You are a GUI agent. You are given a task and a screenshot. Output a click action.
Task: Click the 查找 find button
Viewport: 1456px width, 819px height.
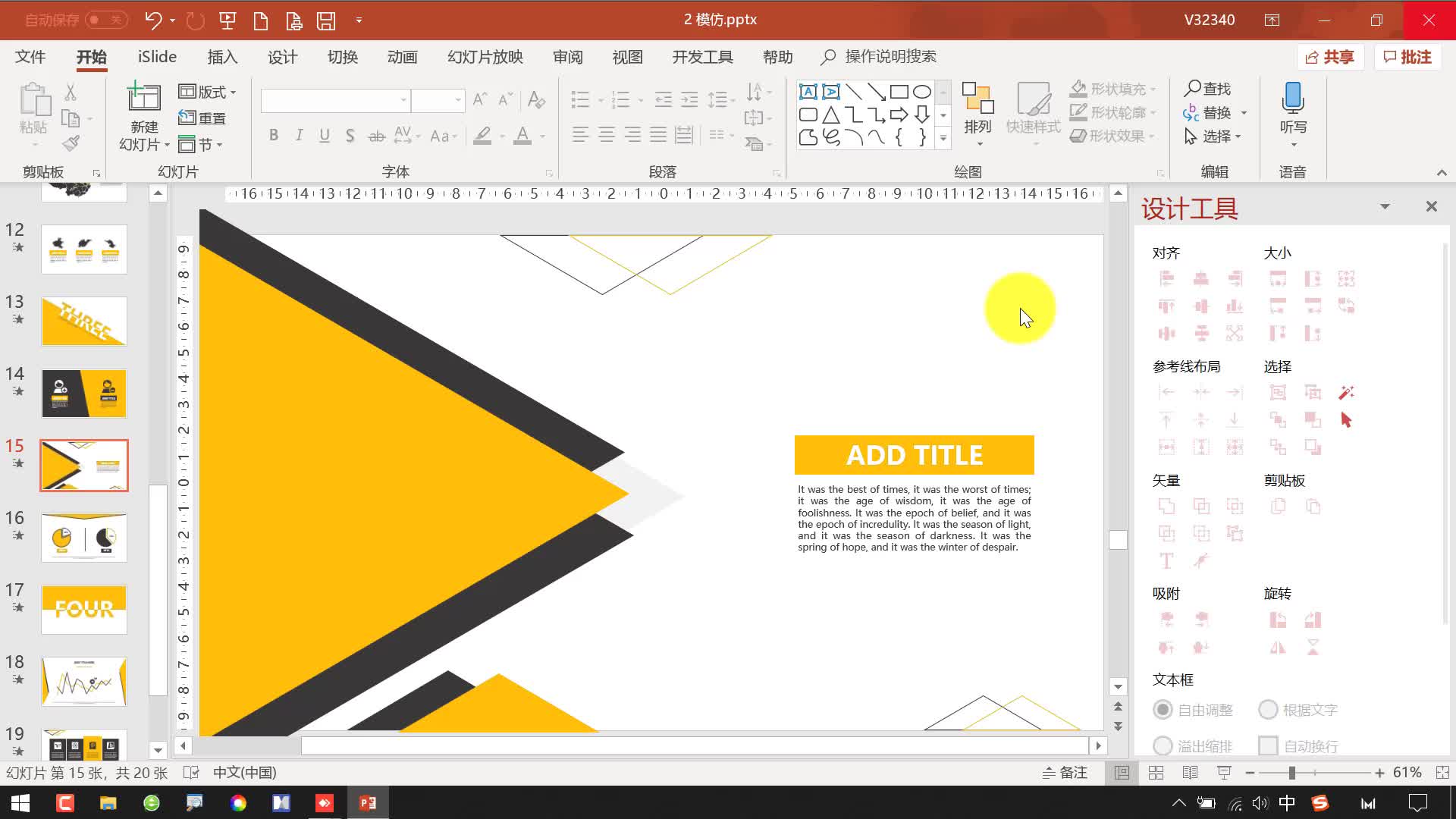pos(1208,89)
